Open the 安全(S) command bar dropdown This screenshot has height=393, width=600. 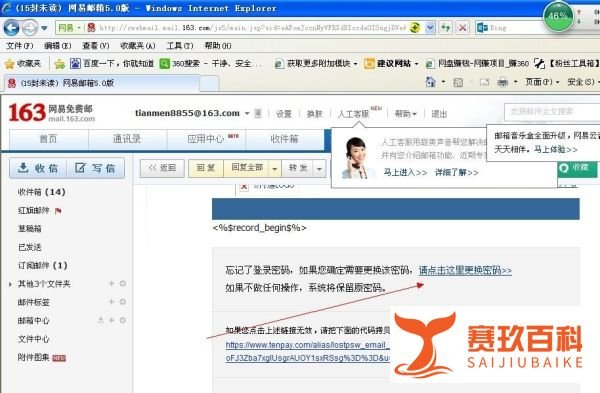tap(583, 82)
